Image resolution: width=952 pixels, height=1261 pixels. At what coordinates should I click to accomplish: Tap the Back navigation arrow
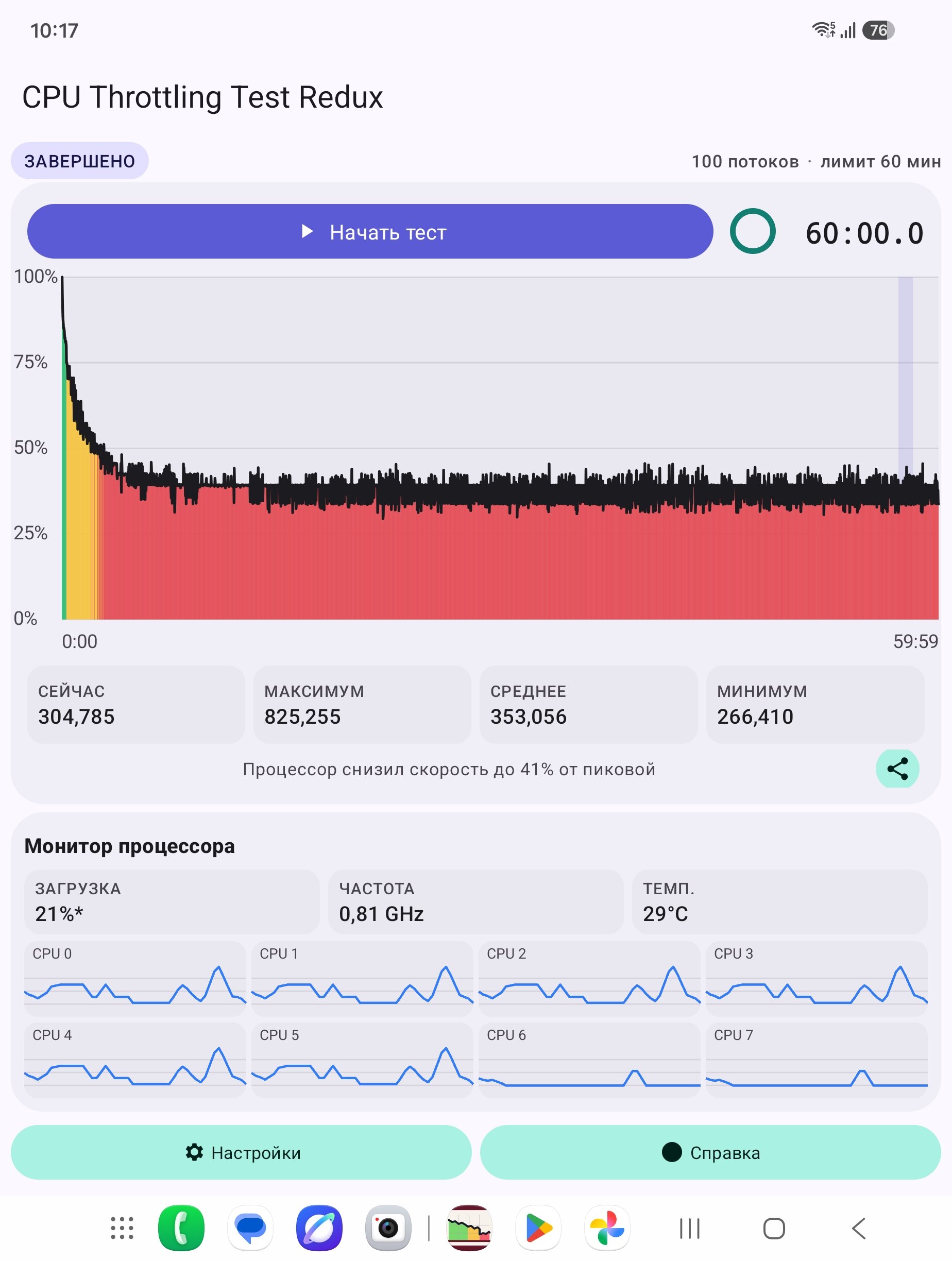pos(859,1229)
